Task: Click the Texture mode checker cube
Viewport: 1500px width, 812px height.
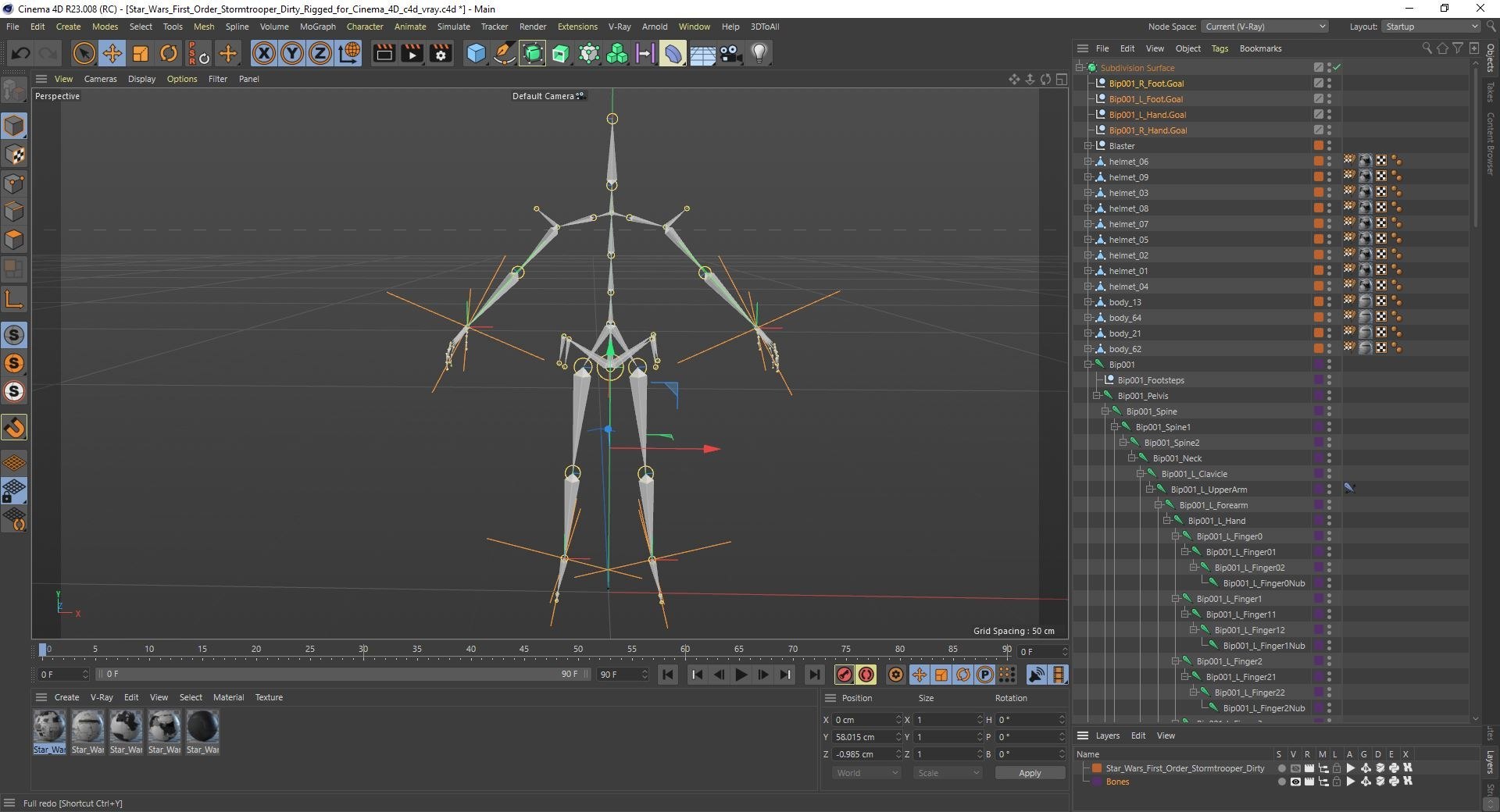Action: pos(14,155)
